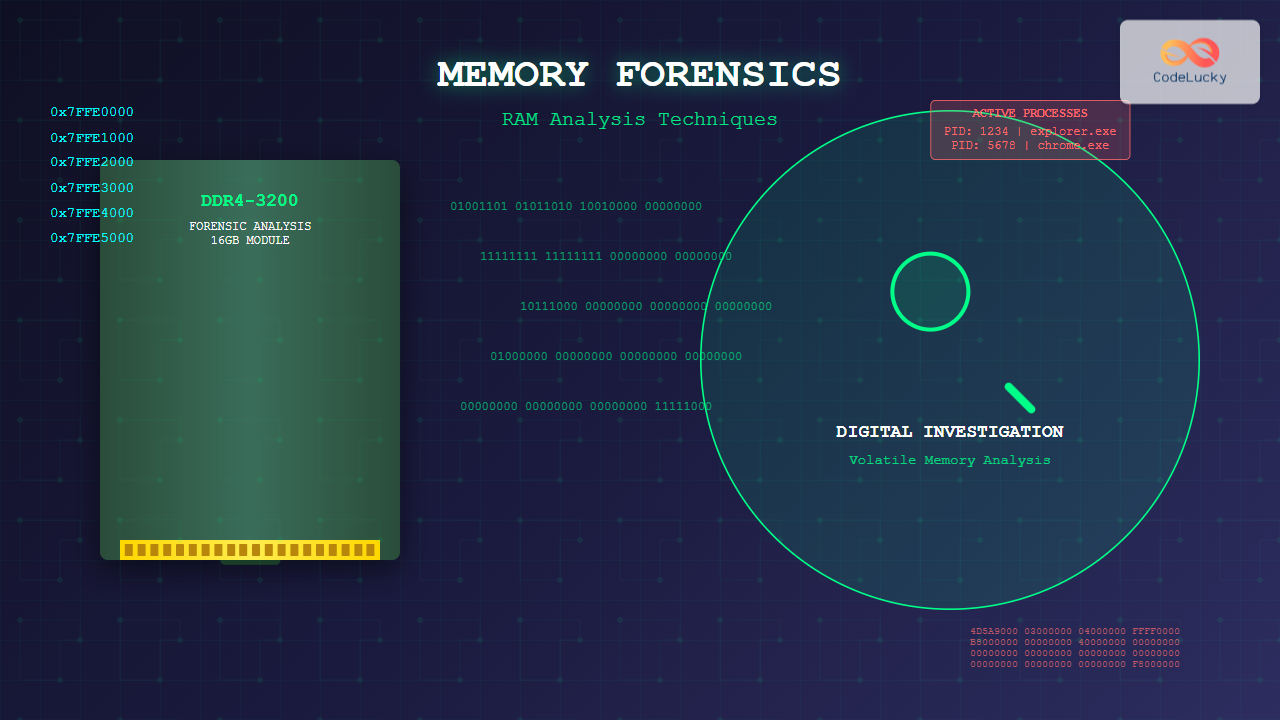The height and width of the screenshot is (720, 1280).
Task: Select memory address 0x7FFE4000
Action: coord(92,213)
